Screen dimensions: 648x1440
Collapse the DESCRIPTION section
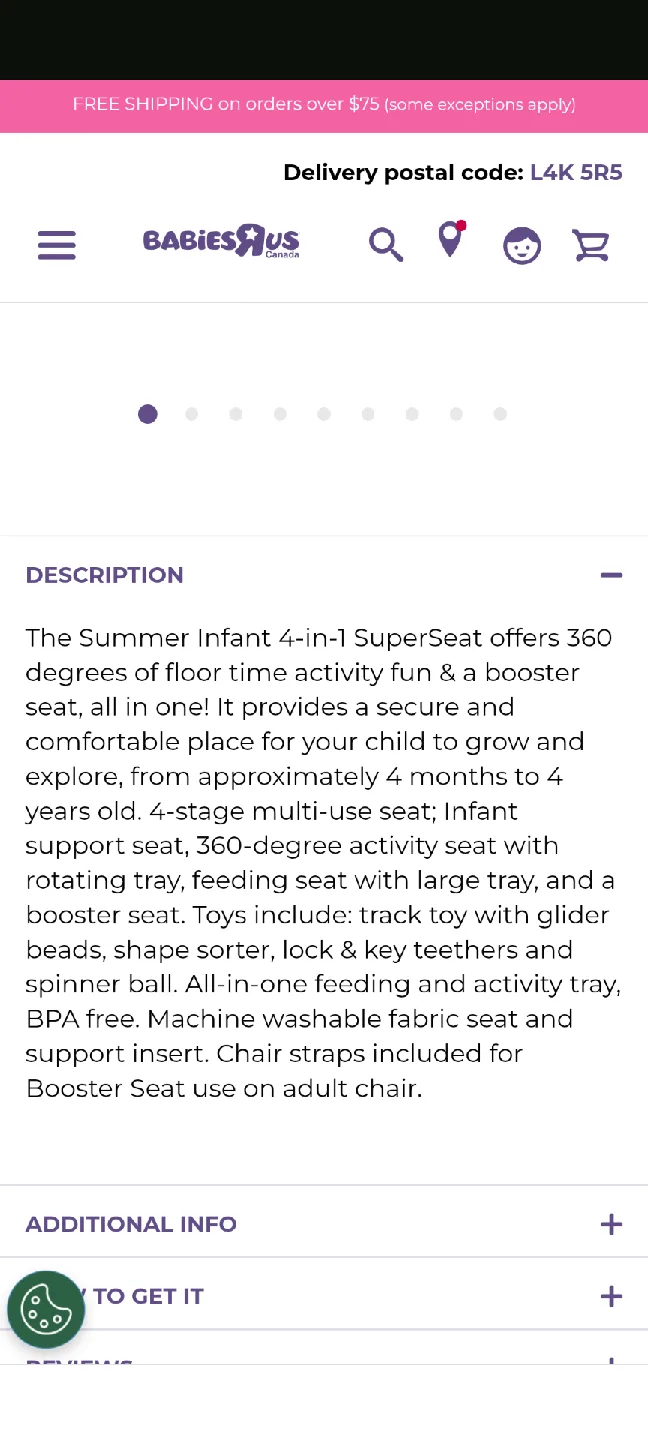(x=611, y=575)
